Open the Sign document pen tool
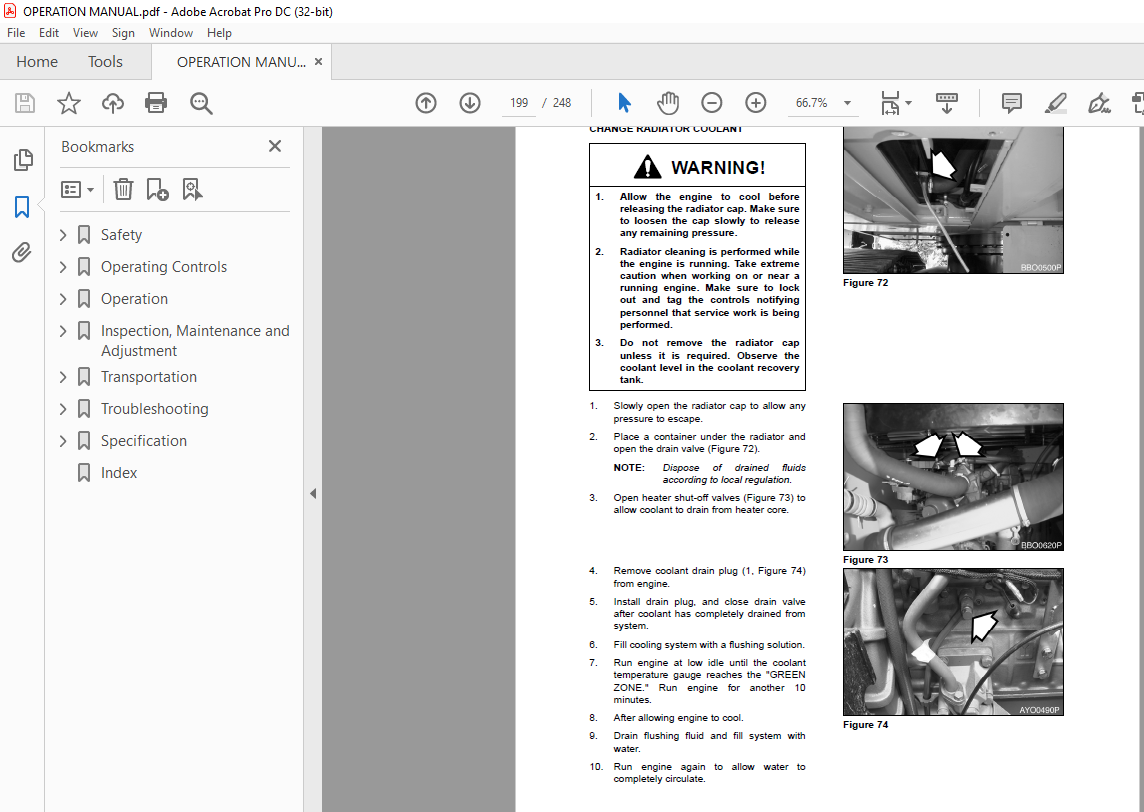 coord(1099,103)
